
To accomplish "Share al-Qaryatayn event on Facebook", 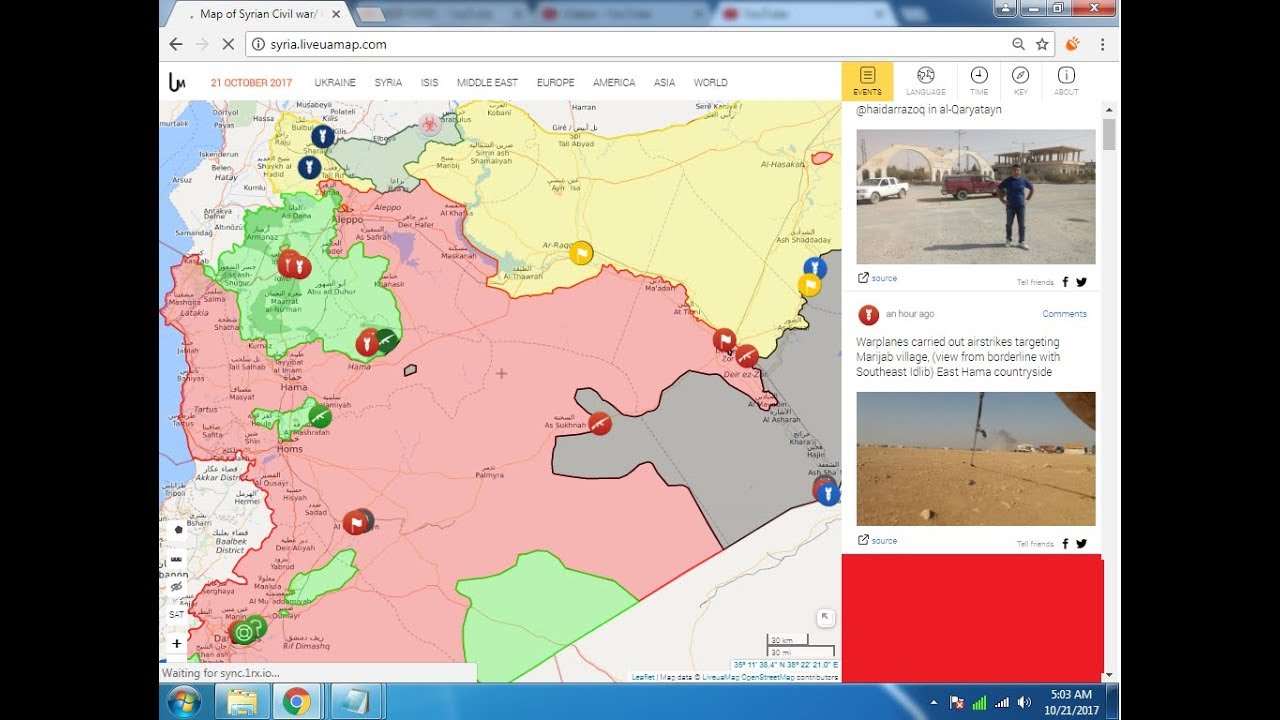I will point(1065,282).
